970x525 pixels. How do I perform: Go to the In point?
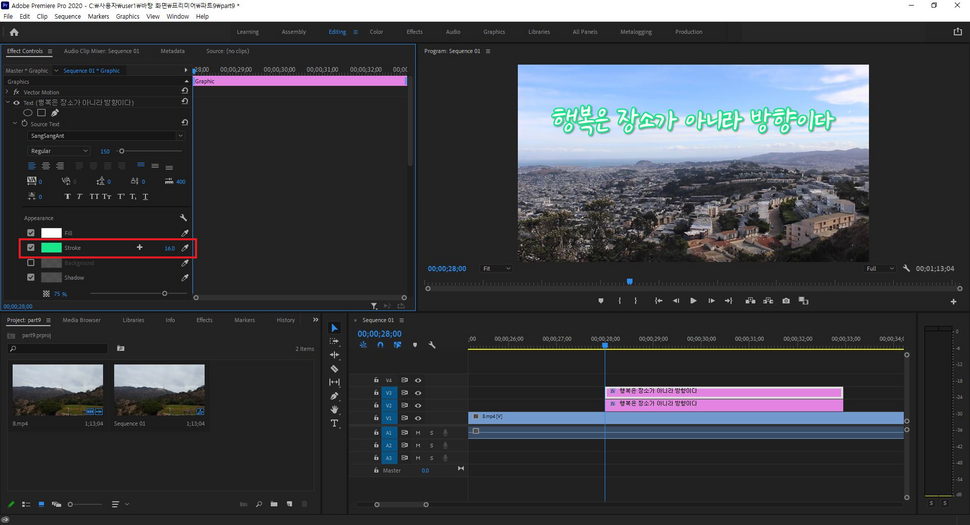658,301
